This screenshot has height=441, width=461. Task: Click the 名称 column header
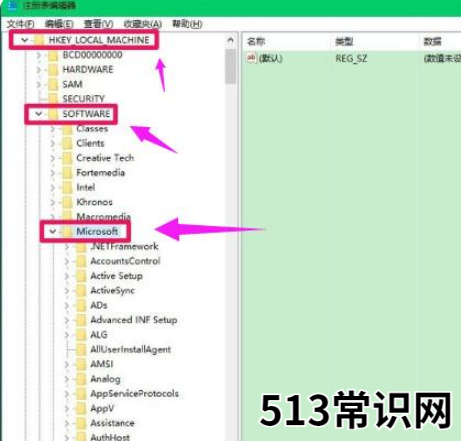pyautogui.click(x=256, y=42)
